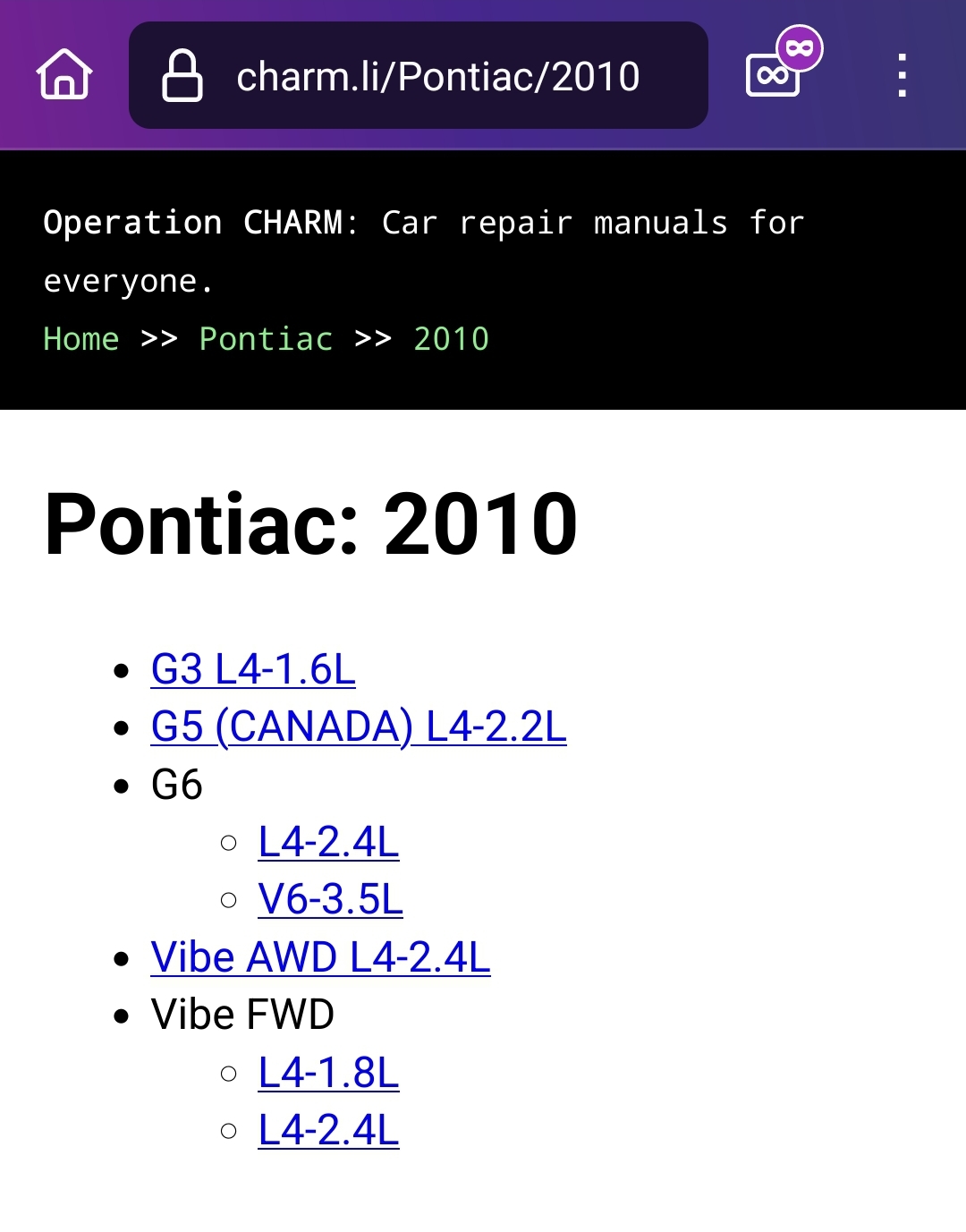Open the tabs switcher icon
Screen dimensions: 966x1232
click(x=771, y=77)
